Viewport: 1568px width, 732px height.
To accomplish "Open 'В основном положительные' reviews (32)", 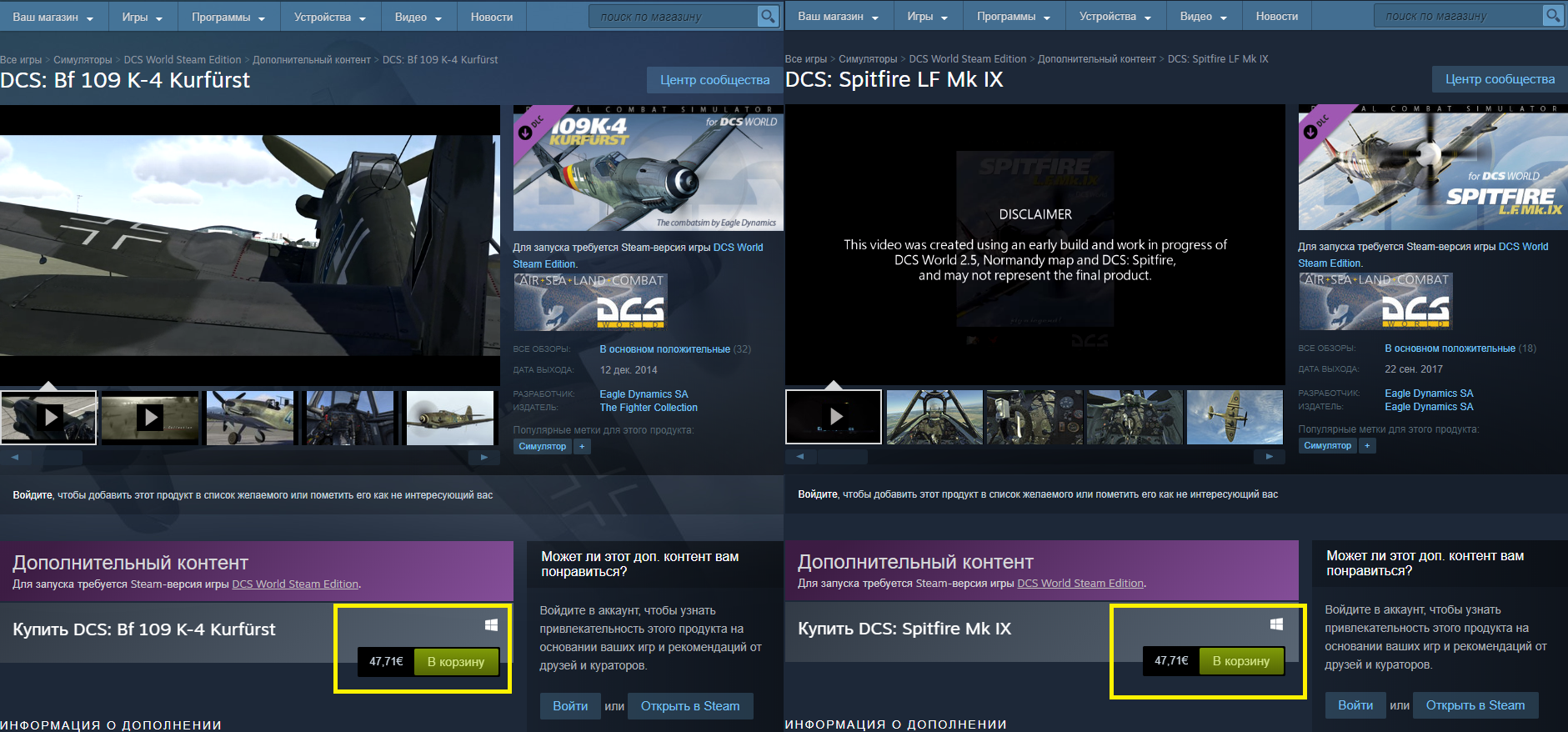I will coord(665,349).
